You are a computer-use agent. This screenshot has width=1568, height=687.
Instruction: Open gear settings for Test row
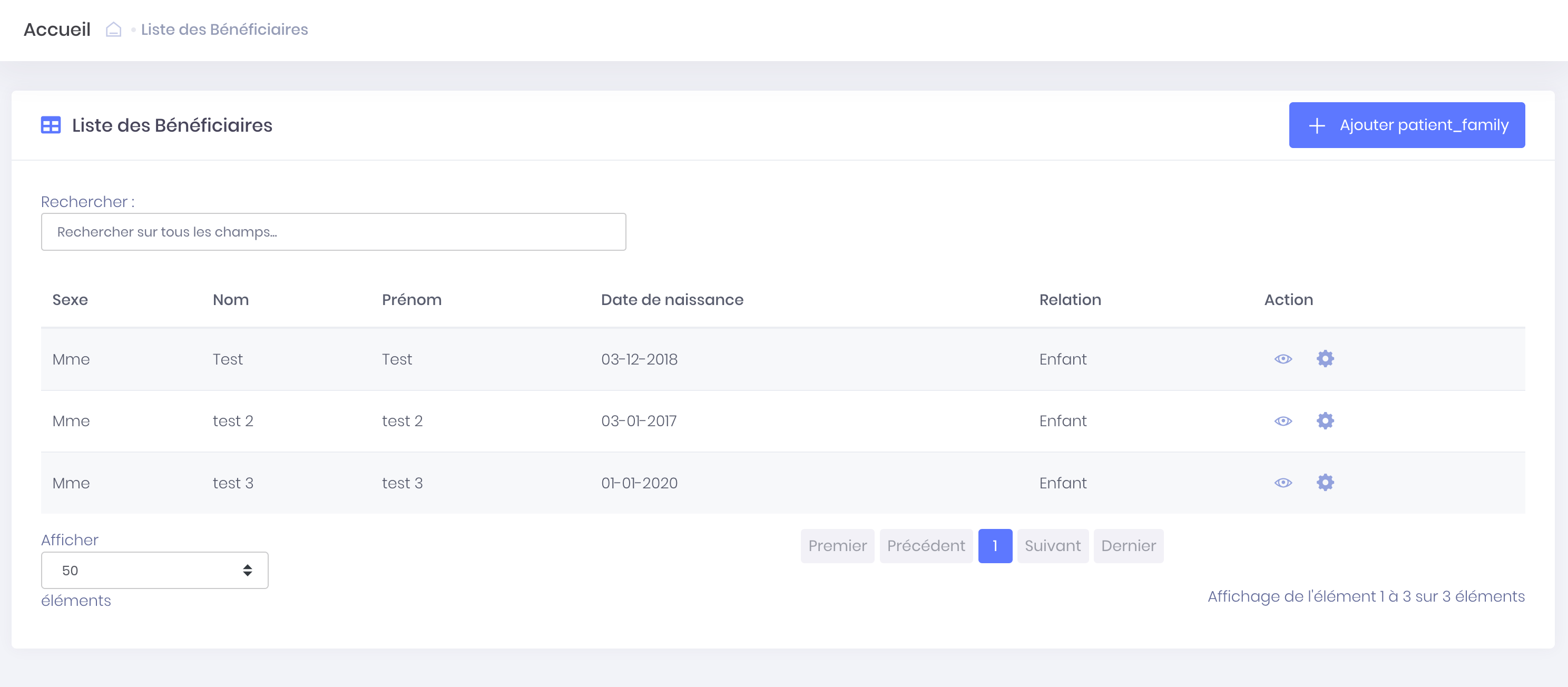1325,359
